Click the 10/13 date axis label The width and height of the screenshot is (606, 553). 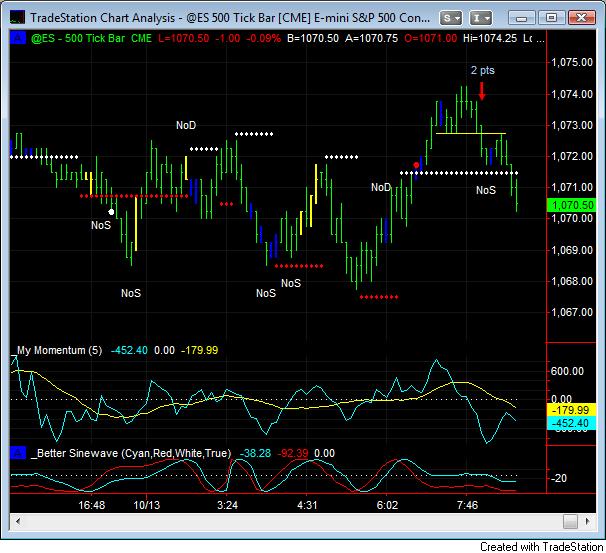click(146, 505)
